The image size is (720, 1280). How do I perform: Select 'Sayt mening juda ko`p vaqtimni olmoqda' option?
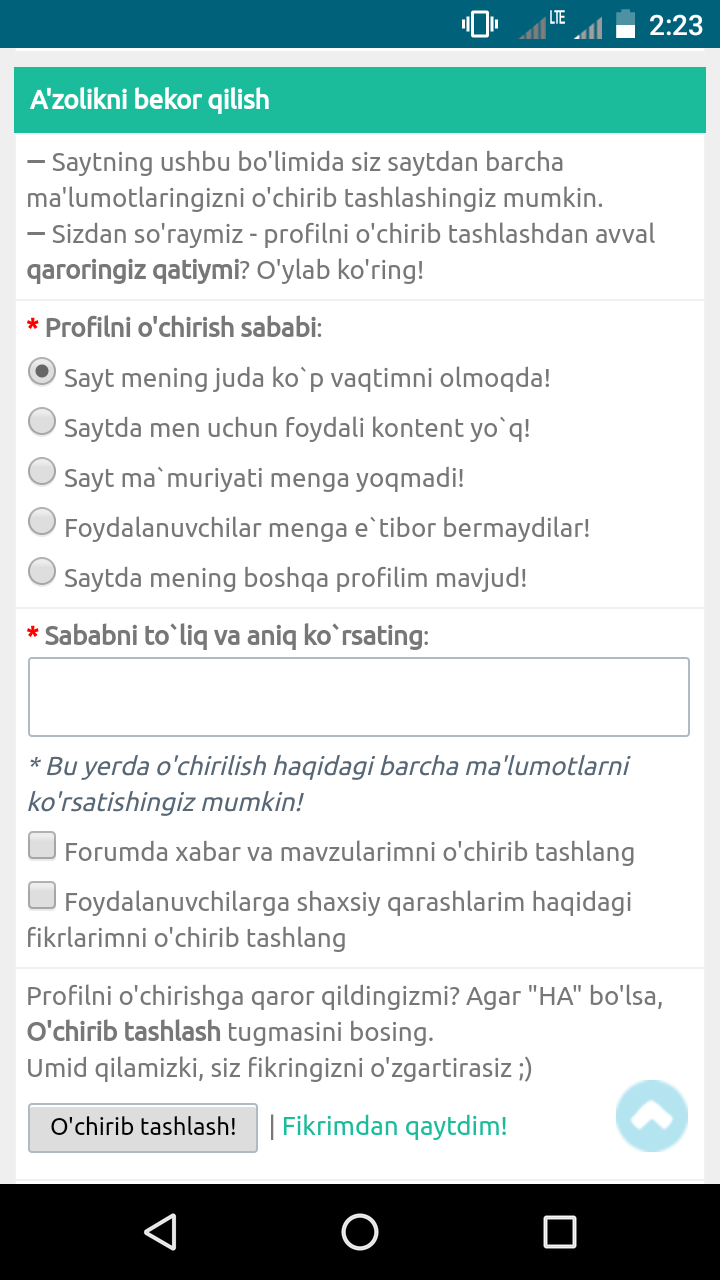point(42,372)
